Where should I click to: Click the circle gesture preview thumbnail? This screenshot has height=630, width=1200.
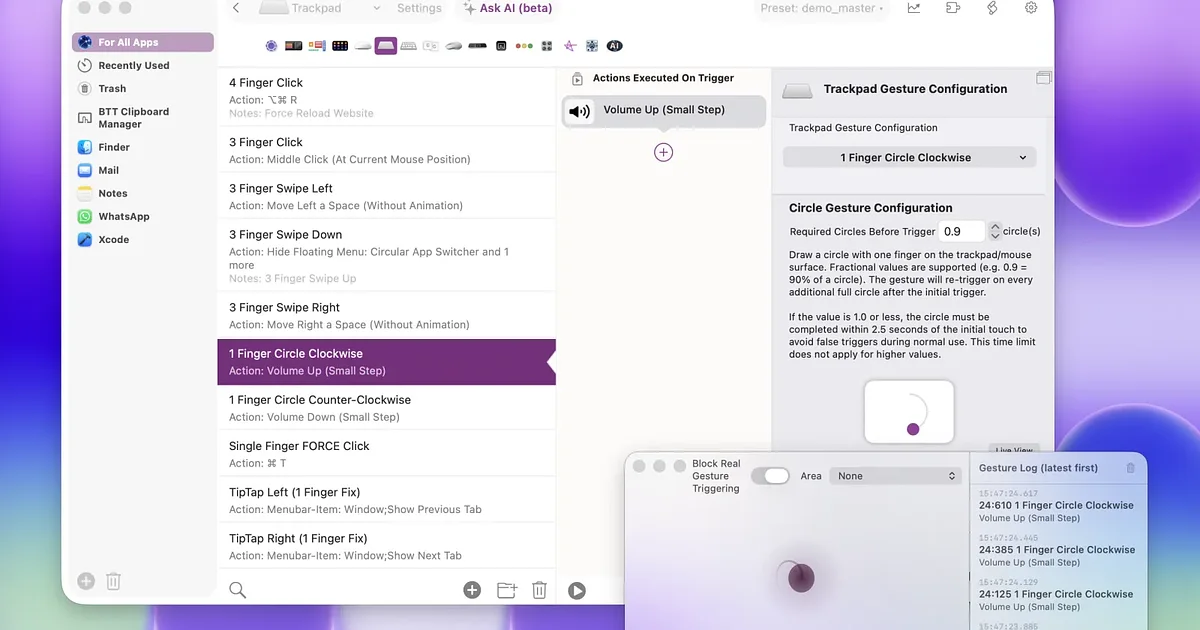tap(909, 412)
